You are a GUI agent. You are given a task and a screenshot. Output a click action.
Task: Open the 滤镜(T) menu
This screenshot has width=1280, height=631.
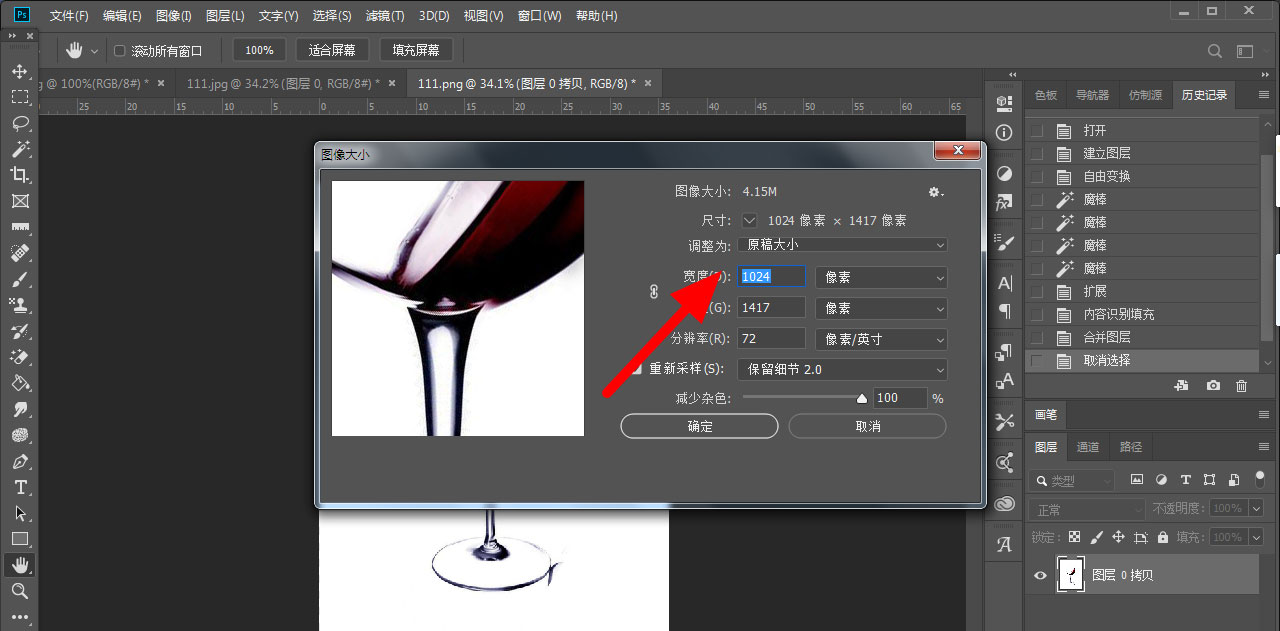385,16
